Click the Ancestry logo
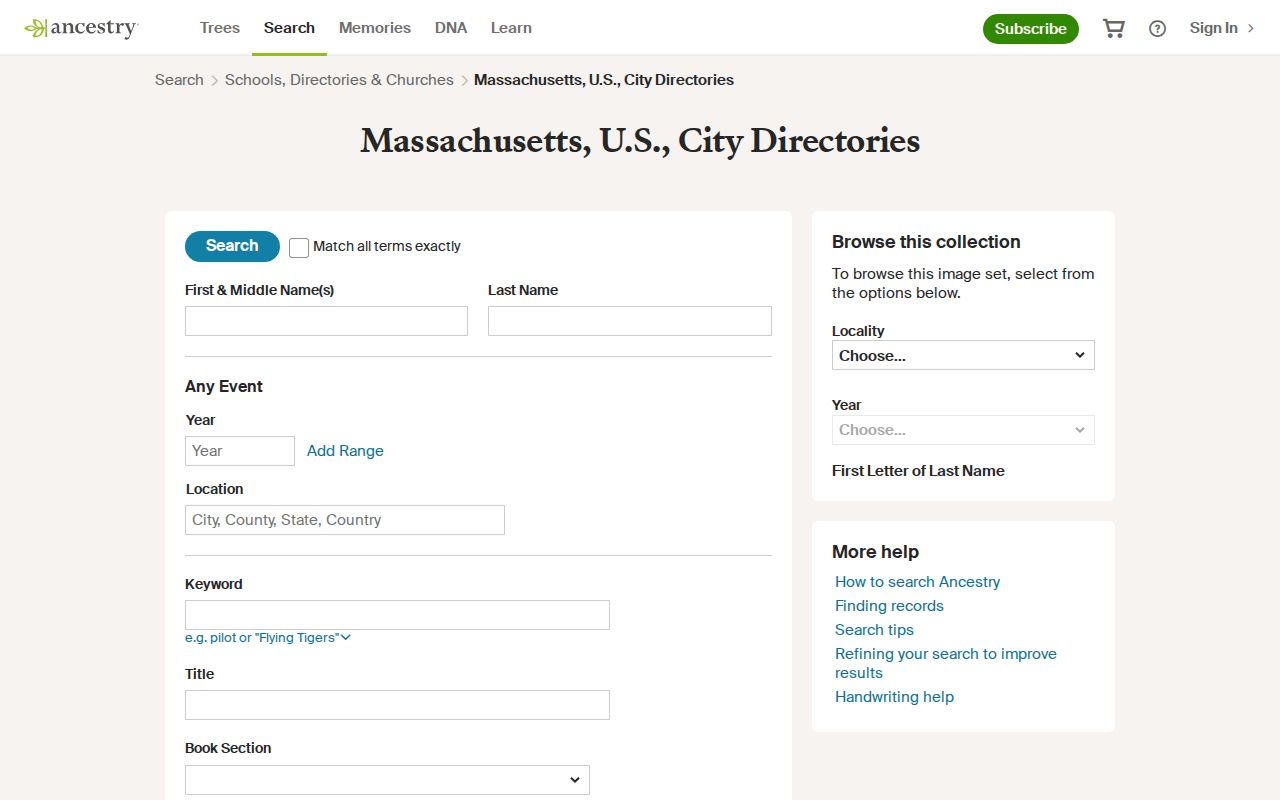Screen dimensions: 1280x800 pyautogui.click(x=81, y=28)
